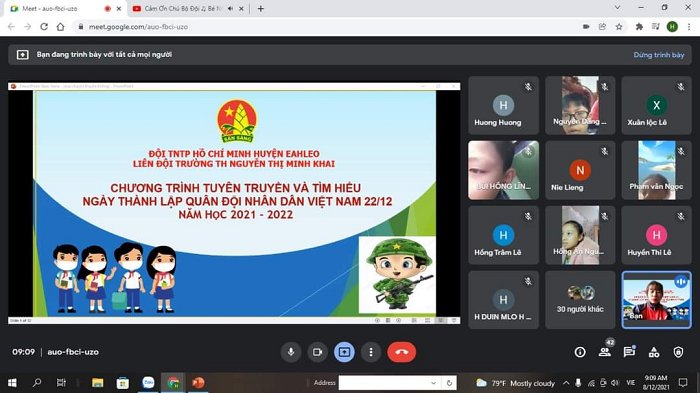Open weather widget 79°F Mostly cloudy
Image resolution: width=700 pixels, height=393 pixels.
(515, 383)
